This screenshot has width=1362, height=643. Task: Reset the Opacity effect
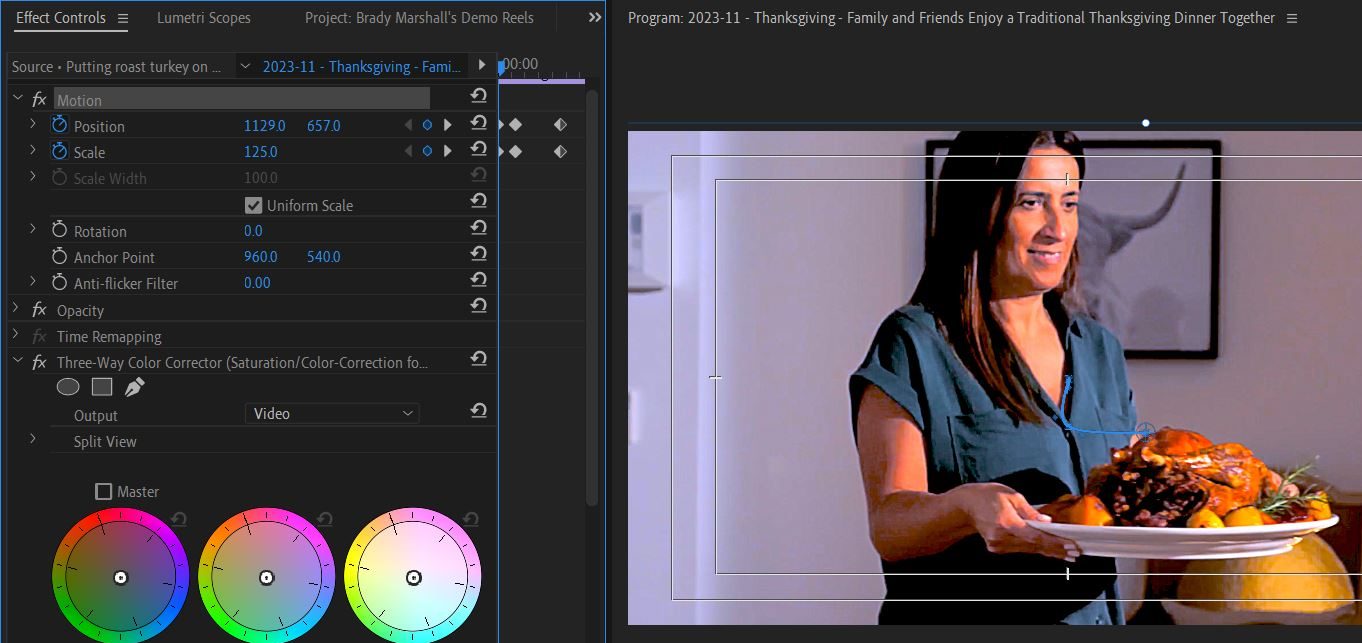[479, 306]
